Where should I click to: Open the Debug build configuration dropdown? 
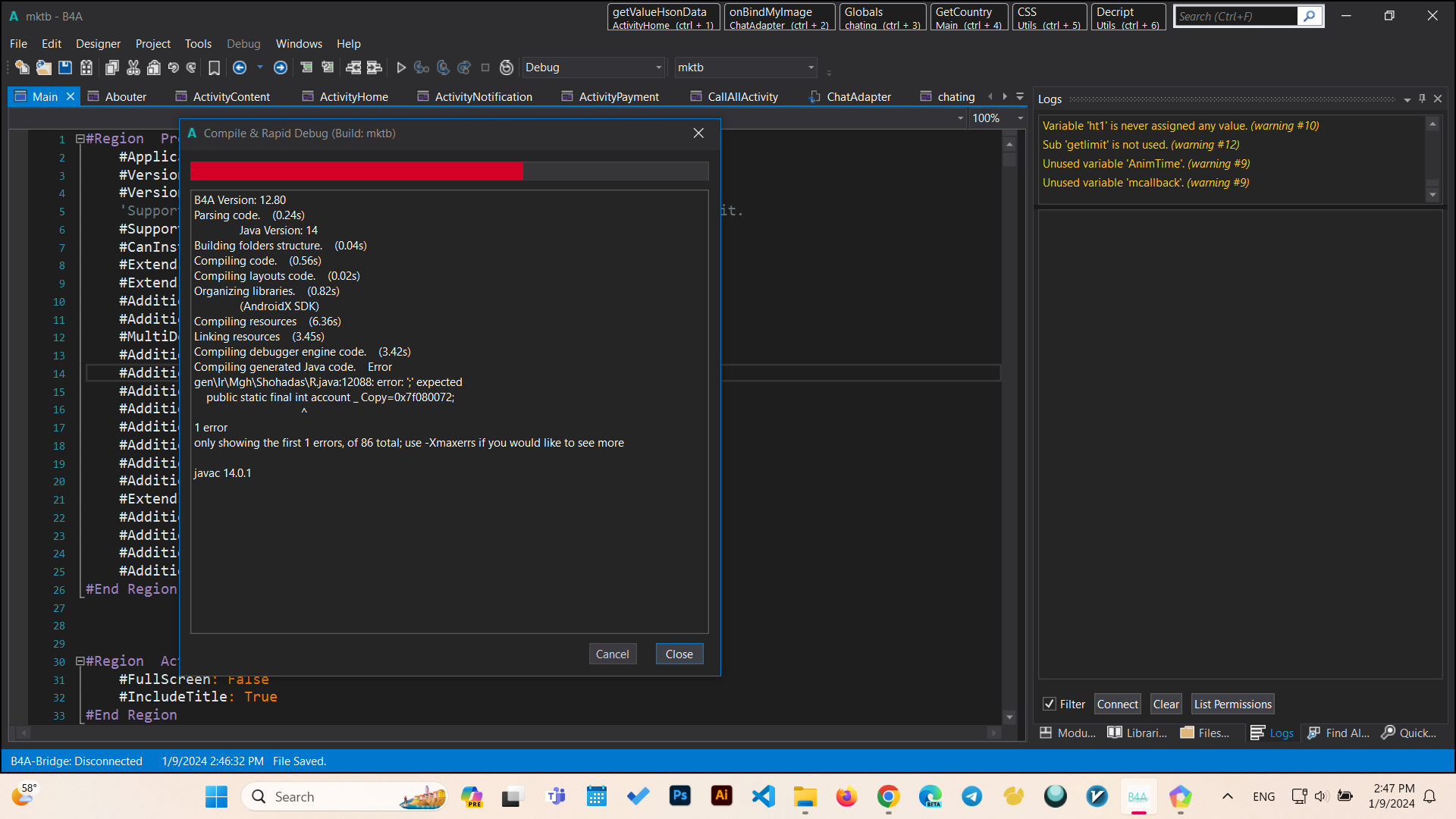click(658, 67)
